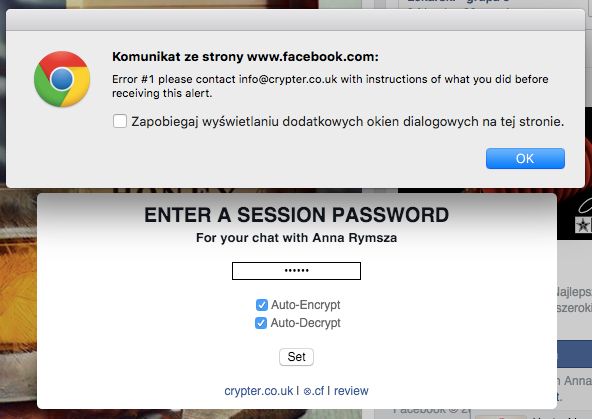This screenshot has height=419, width=592.
Task: Click the star icon at right edge
Action: coord(583,225)
